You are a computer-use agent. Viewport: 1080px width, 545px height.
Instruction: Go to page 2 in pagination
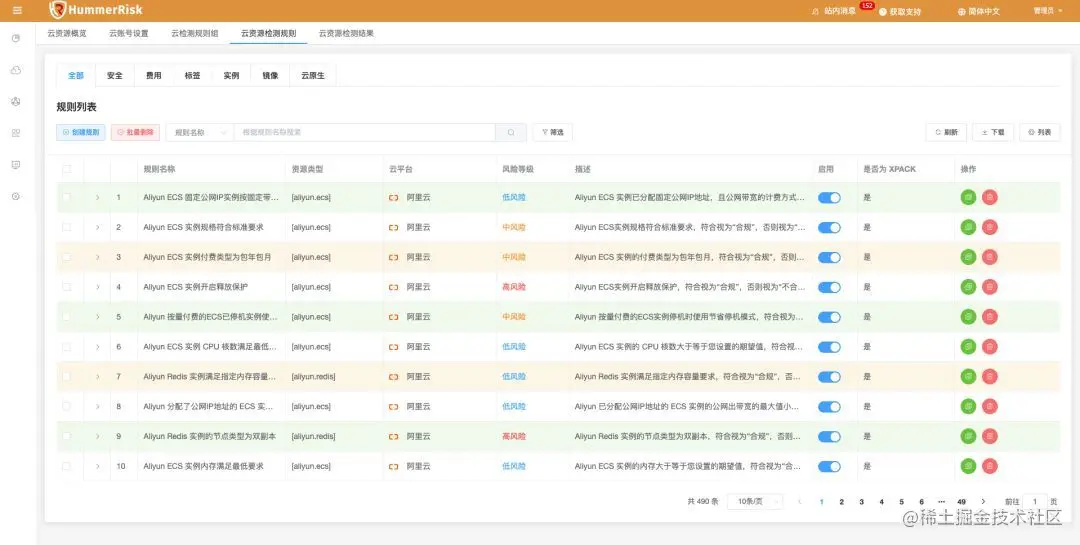(x=841, y=502)
